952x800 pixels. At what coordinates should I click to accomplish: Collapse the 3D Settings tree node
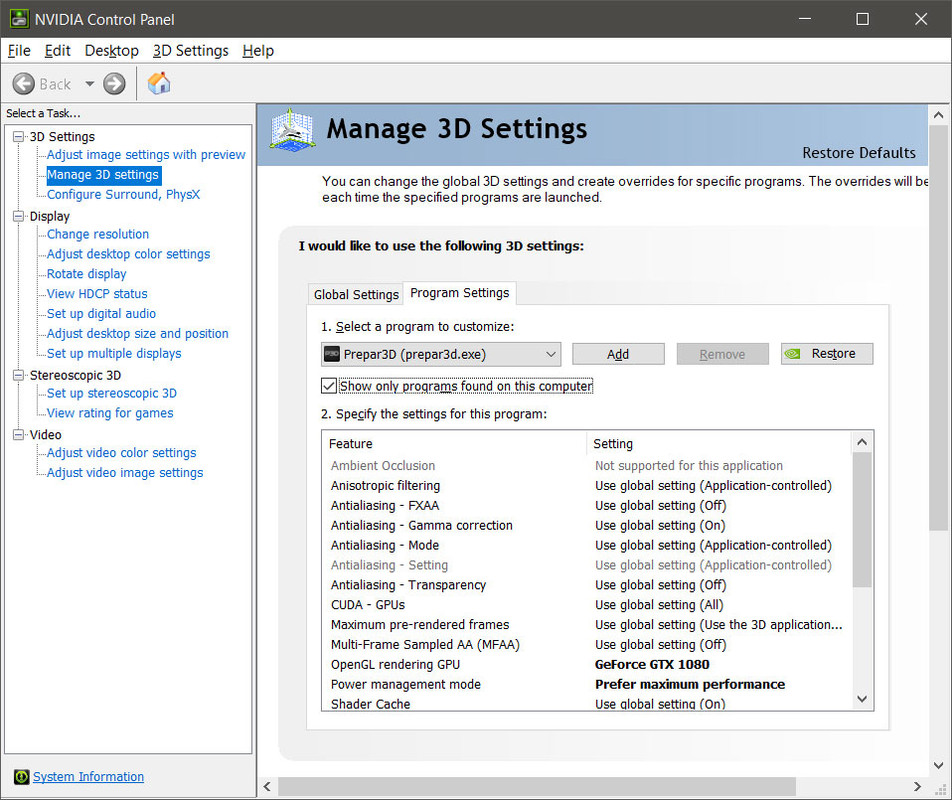pyautogui.click(x=19, y=137)
